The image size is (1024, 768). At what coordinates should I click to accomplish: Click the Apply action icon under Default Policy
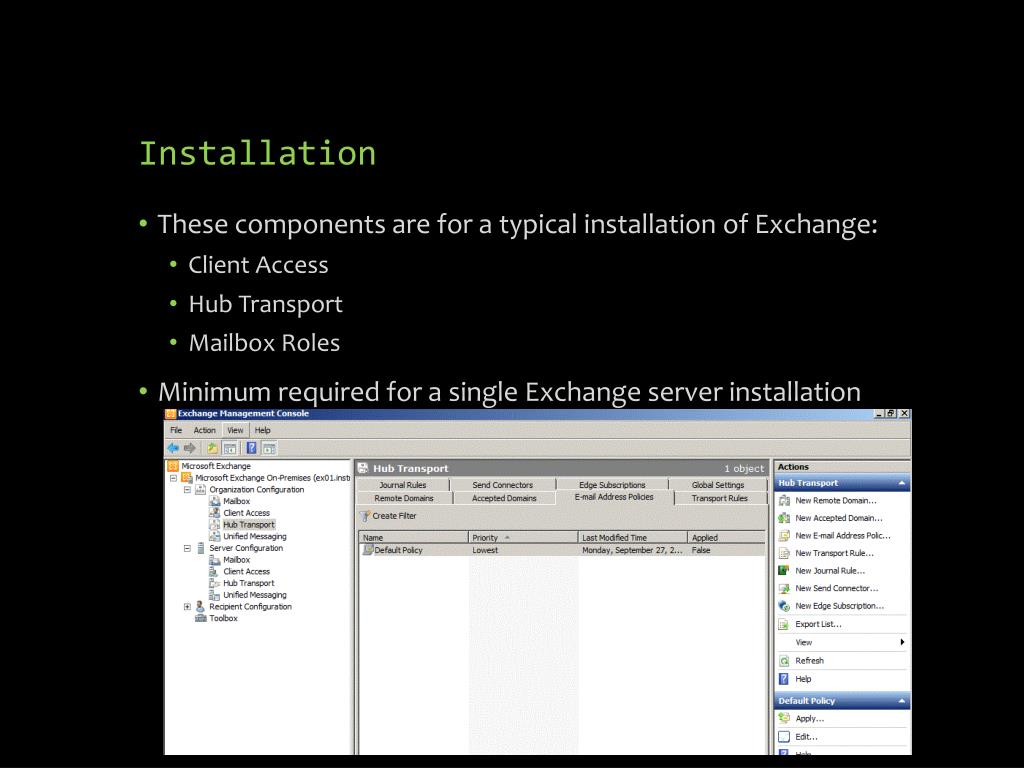click(x=784, y=718)
